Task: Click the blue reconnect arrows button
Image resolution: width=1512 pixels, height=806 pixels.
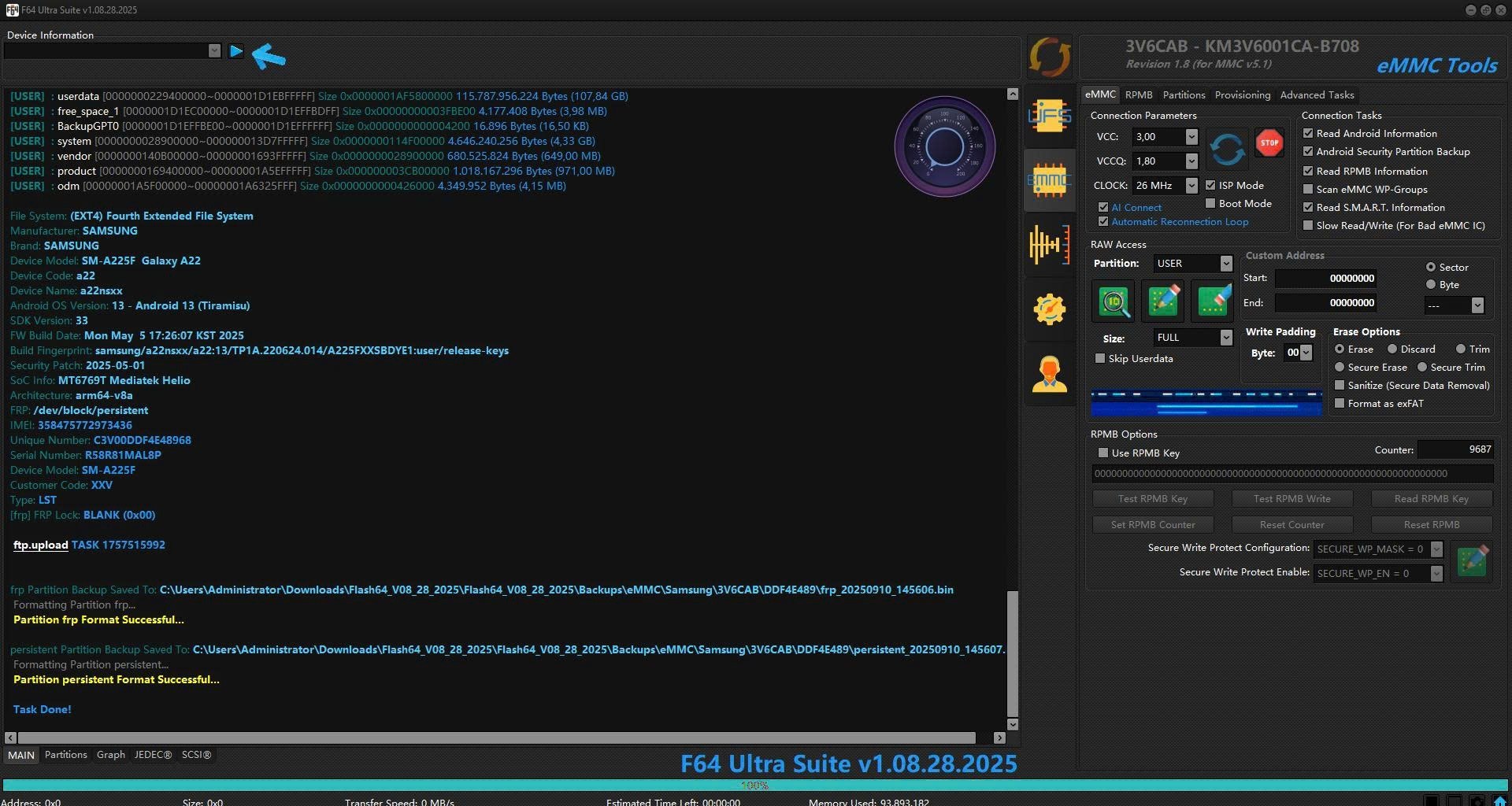Action: pyautogui.click(x=1227, y=149)
